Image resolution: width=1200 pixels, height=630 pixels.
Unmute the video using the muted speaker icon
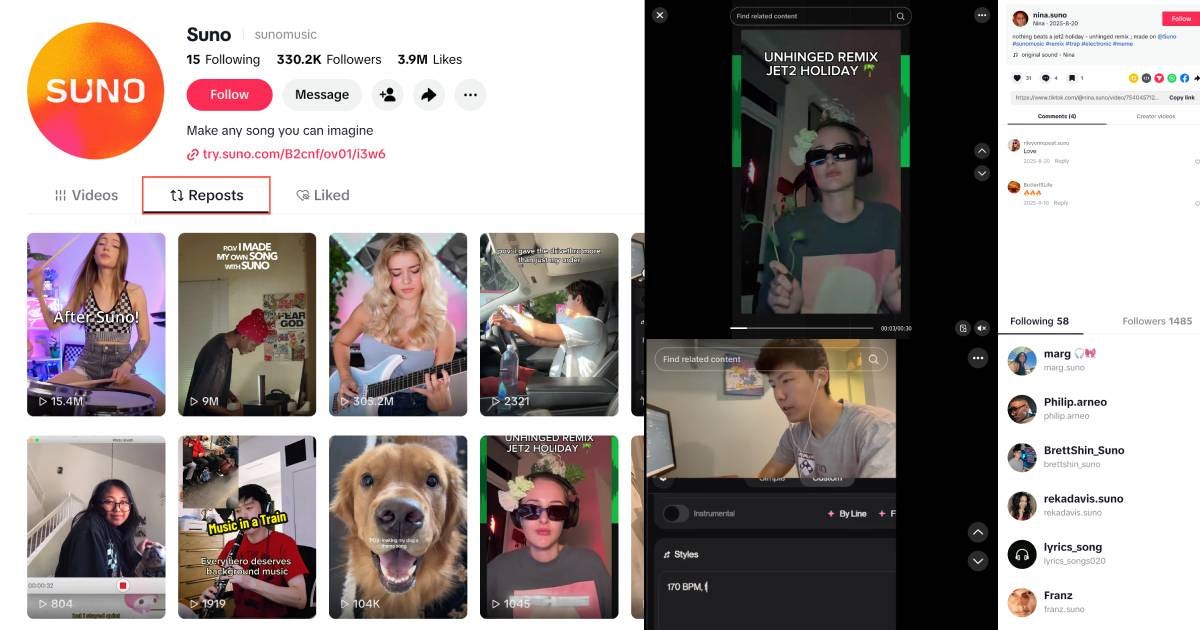[x=982, y=328]
